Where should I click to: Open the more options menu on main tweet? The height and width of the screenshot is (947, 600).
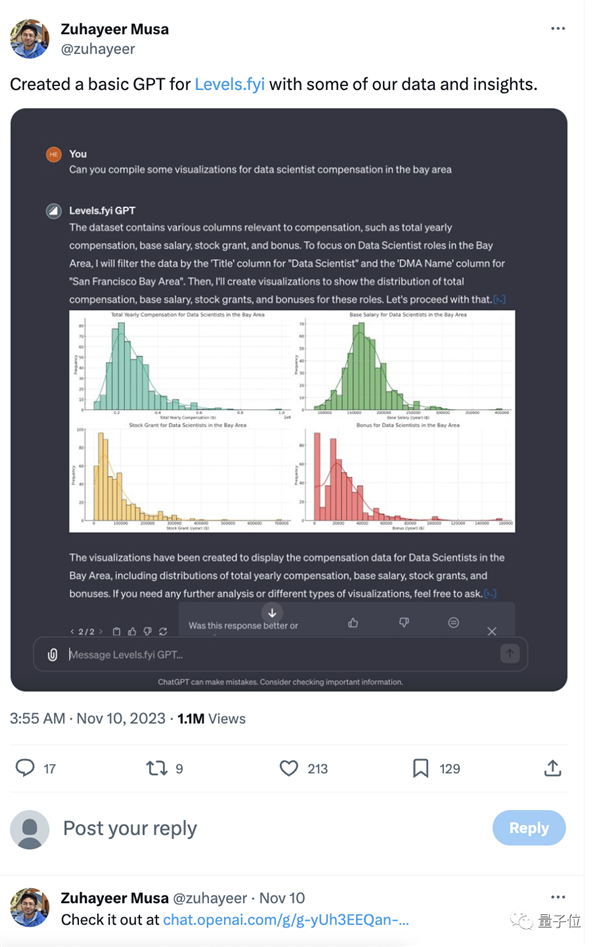click(x=558, y=29)
